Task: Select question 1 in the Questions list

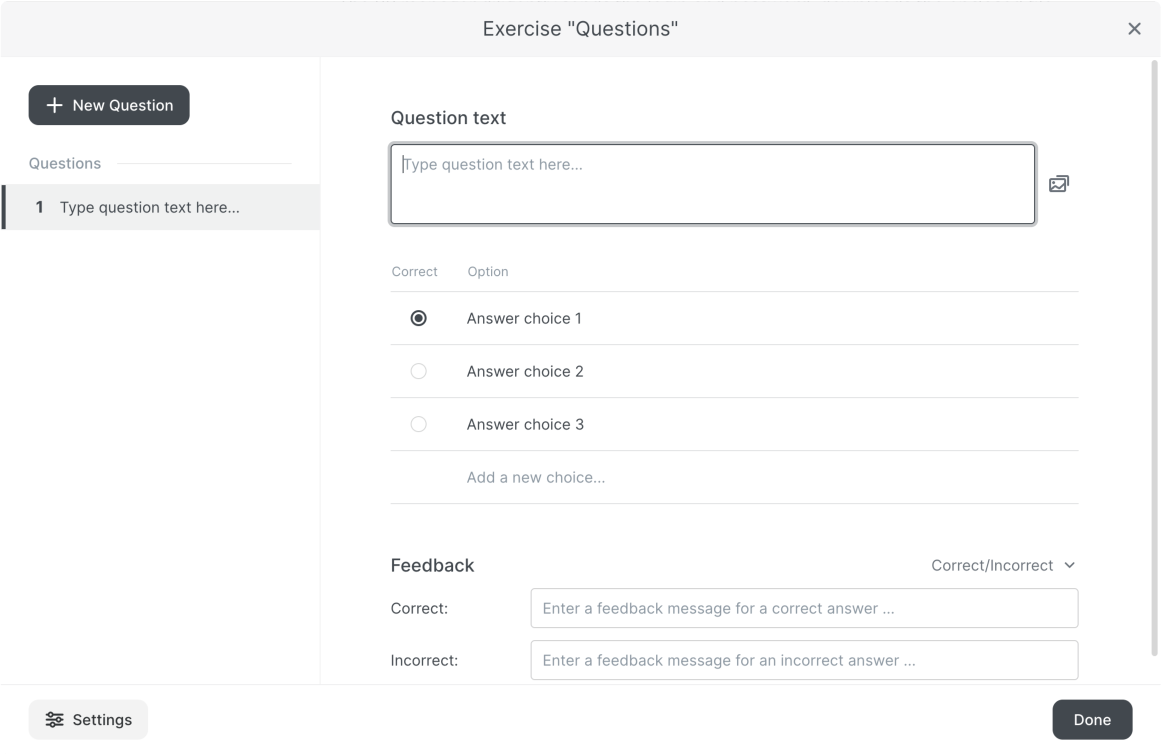Action: (x=160, y=207)
